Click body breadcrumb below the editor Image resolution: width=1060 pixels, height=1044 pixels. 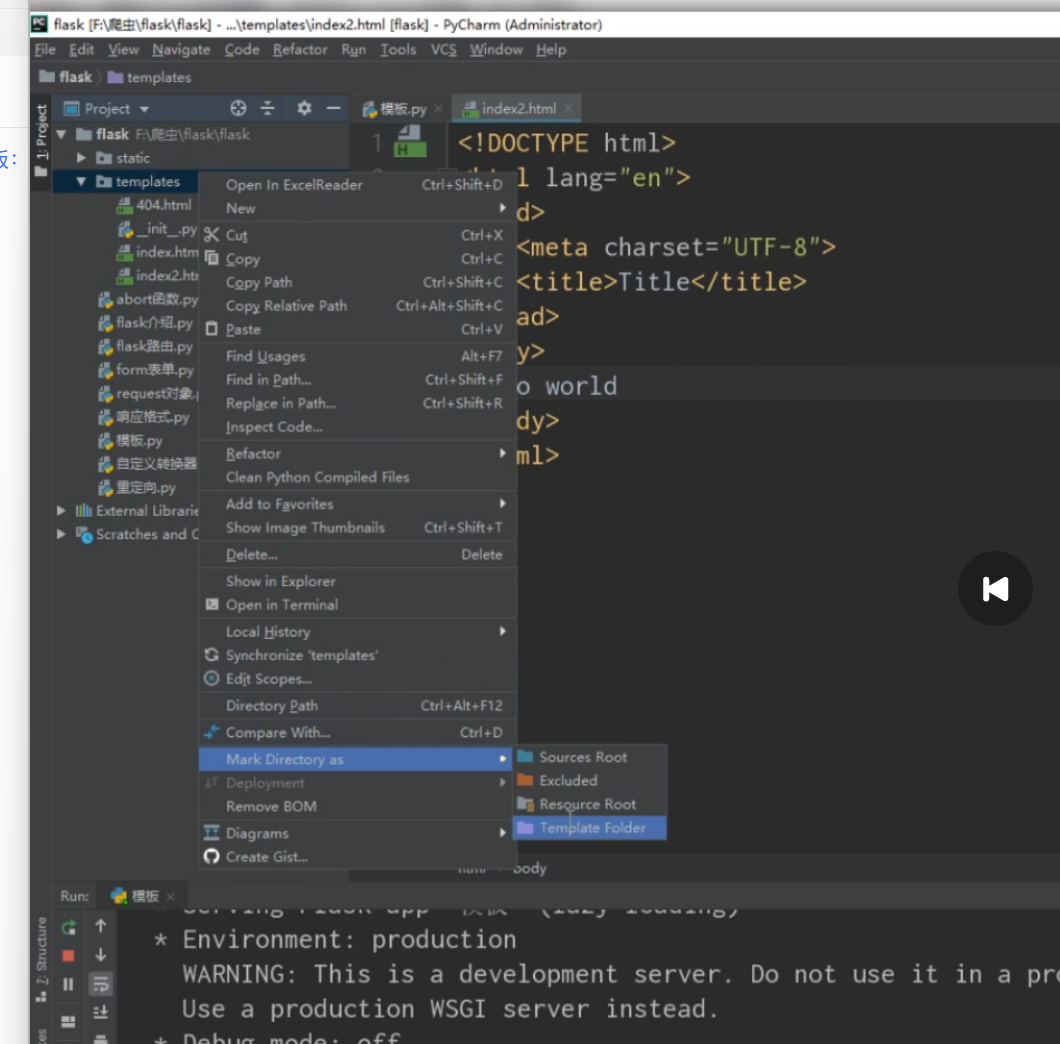pos(529,868)
